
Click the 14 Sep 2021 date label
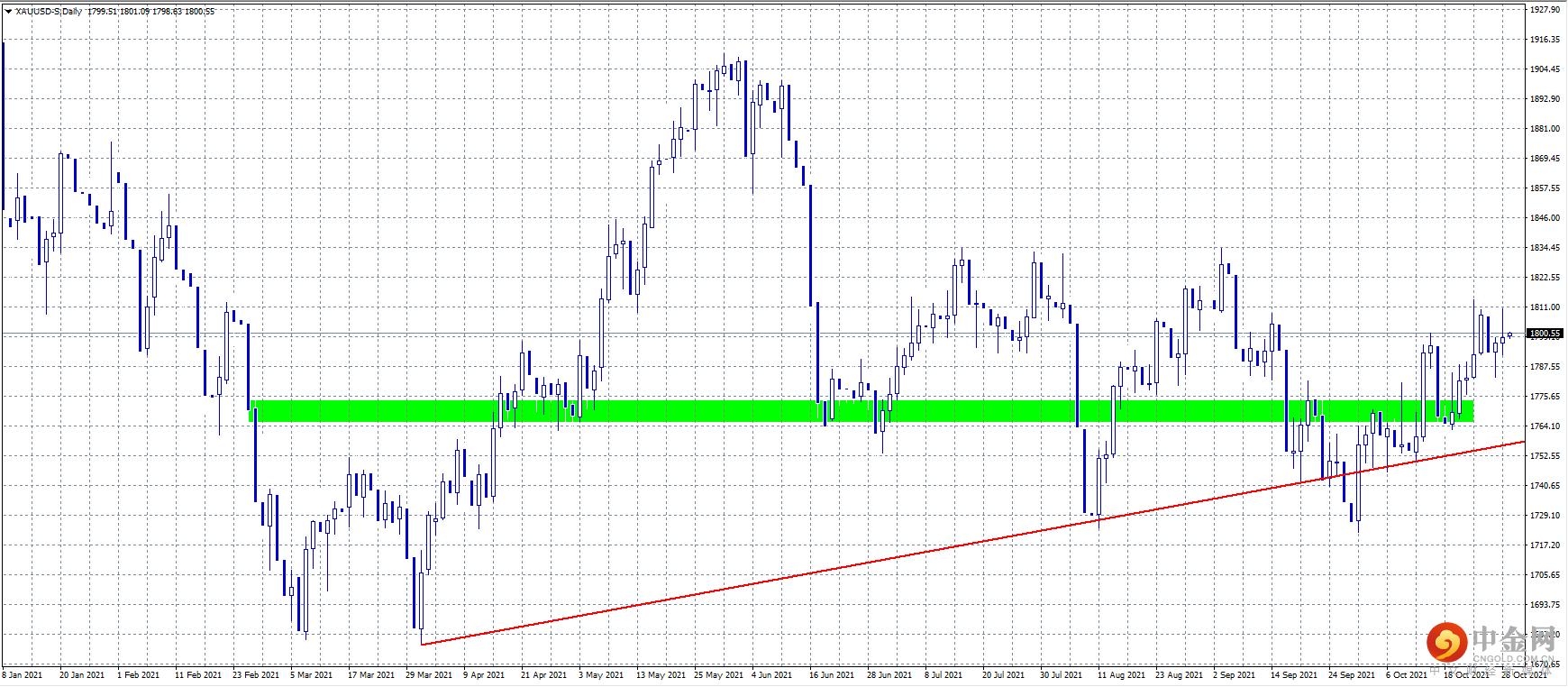tap(1294, 675)
